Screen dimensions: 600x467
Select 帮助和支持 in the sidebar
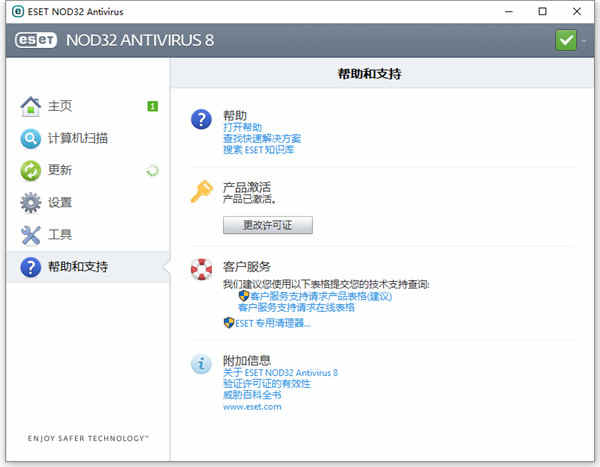tap(88, 267)
